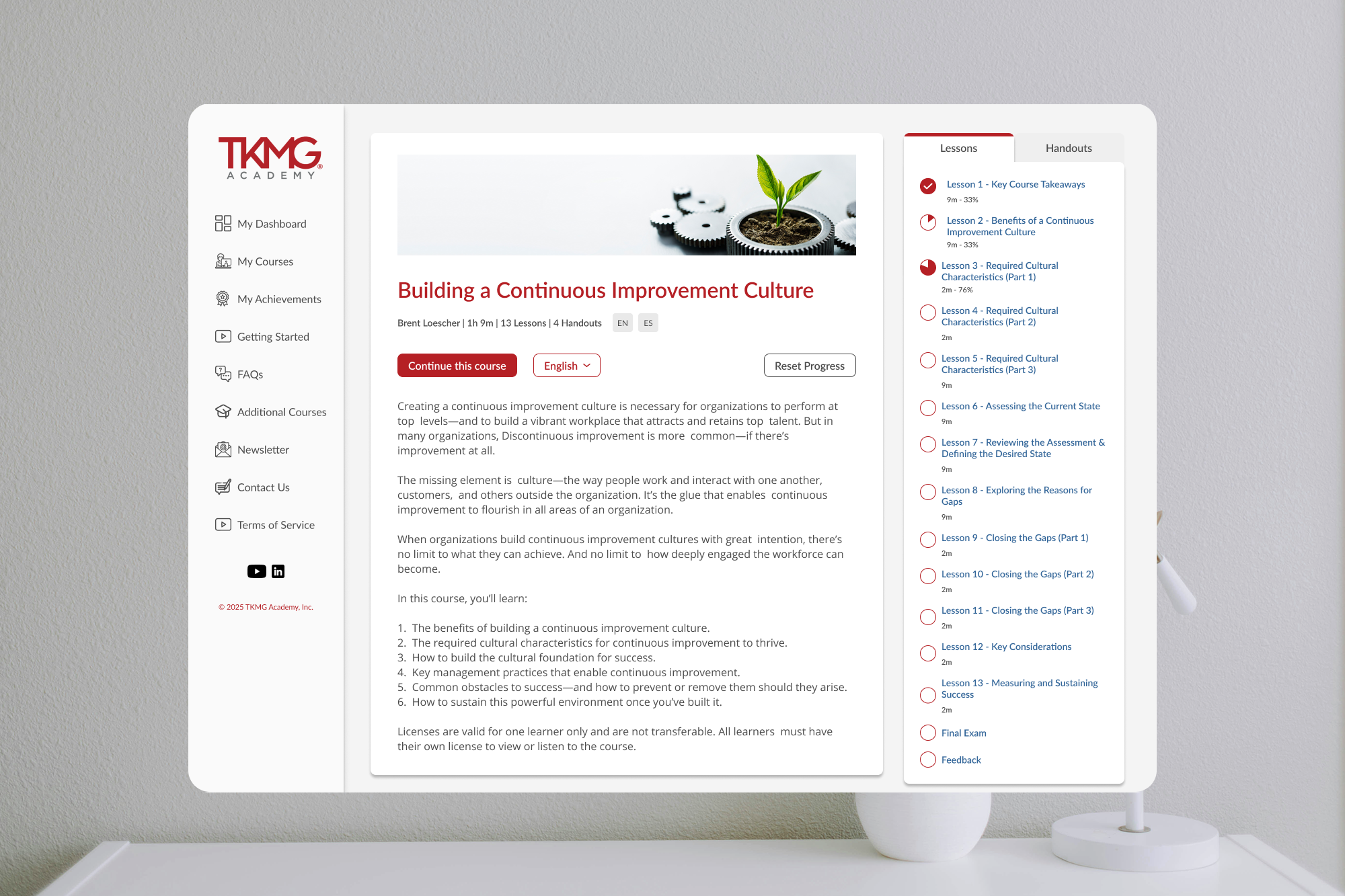The image size is (1345, 896).
Task: Click the My Courses sidebar icon
Action: (223, 261)
